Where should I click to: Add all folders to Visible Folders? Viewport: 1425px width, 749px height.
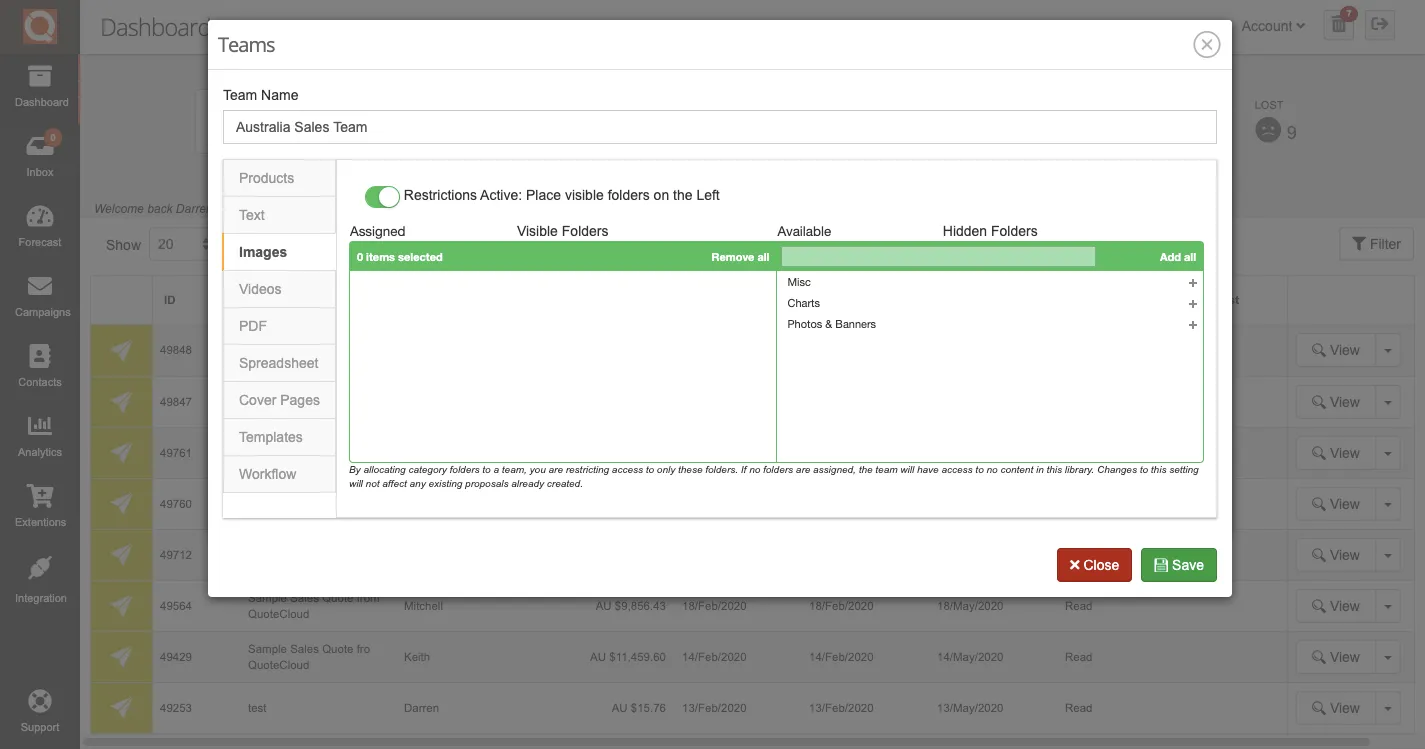[x=1177, y=257]
